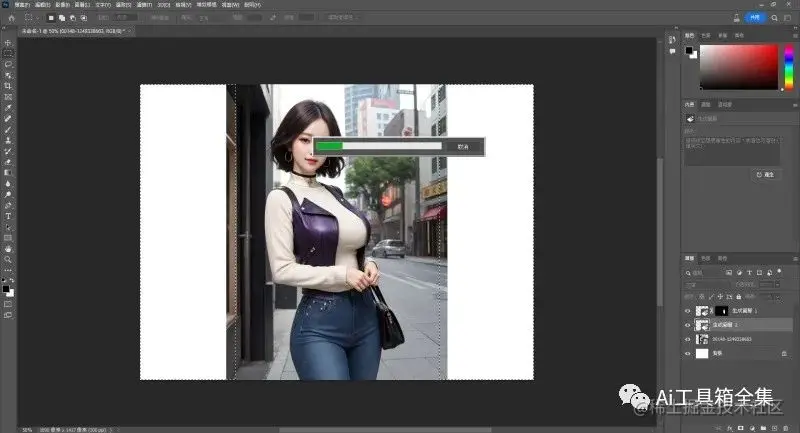Open the Layers panel flyout menu
The image size is (800, 433).
tap(795, 259)
